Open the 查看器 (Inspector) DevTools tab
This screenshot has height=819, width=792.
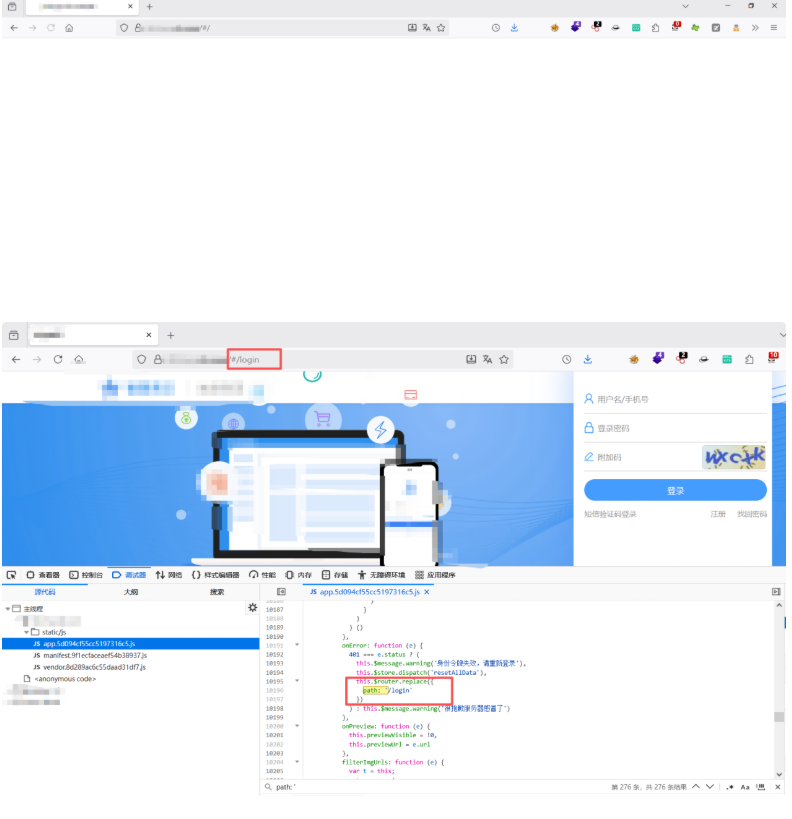(x=43, y=575)
